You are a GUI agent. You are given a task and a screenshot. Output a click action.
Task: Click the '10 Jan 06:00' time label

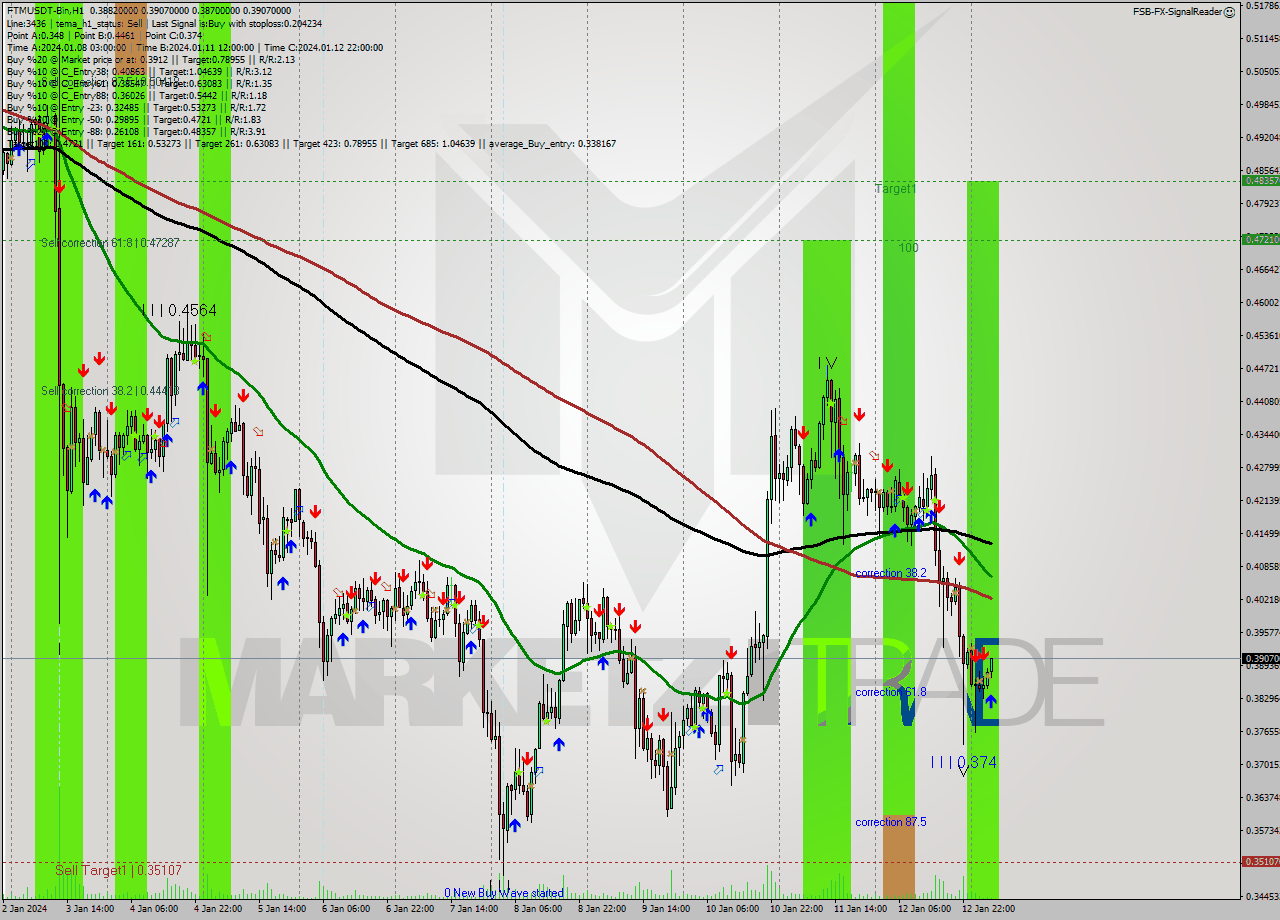coord(731,909)
